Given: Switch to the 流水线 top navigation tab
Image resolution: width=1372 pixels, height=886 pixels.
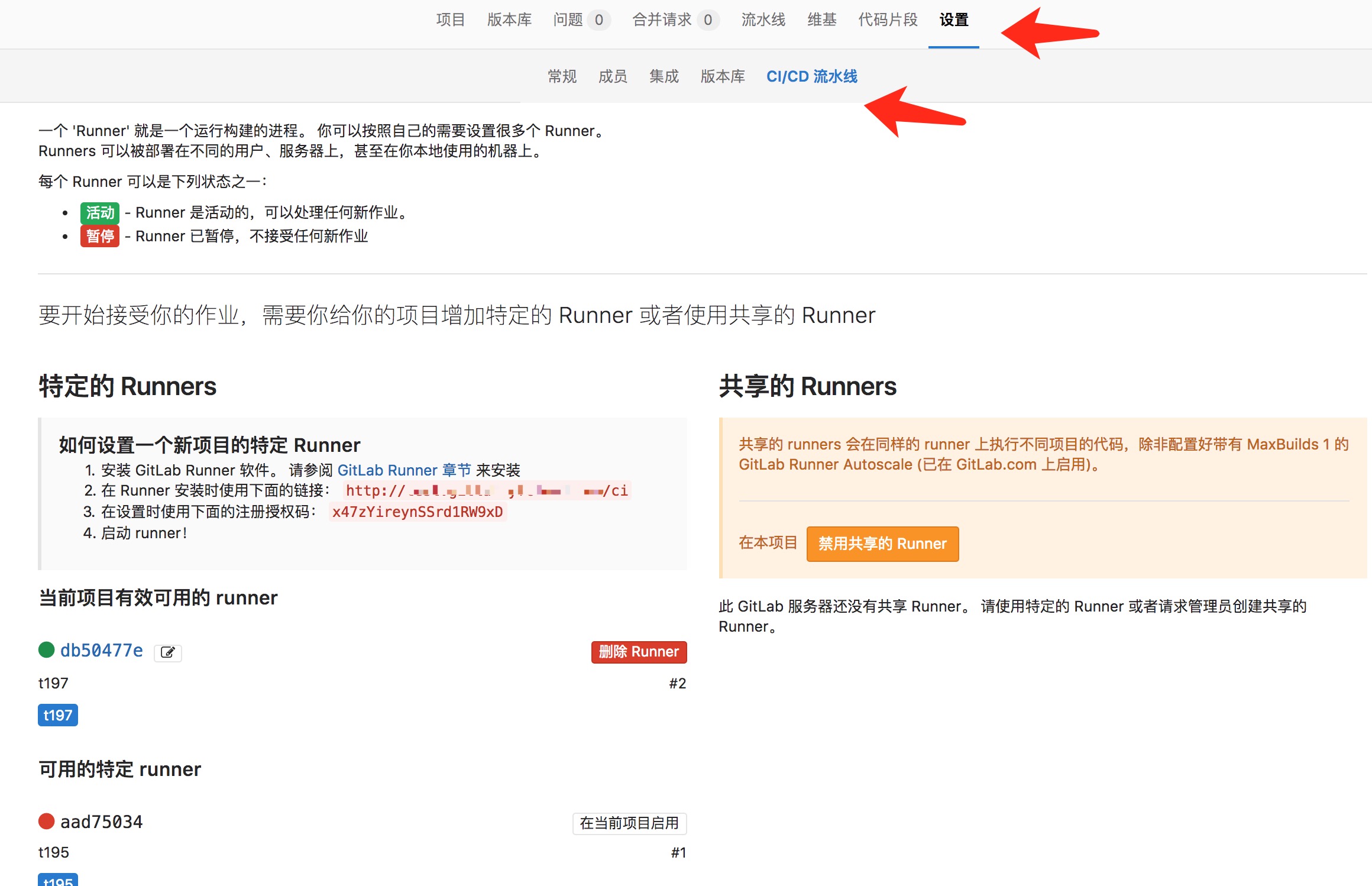Looking at the screenshot, I should point(763,20).
